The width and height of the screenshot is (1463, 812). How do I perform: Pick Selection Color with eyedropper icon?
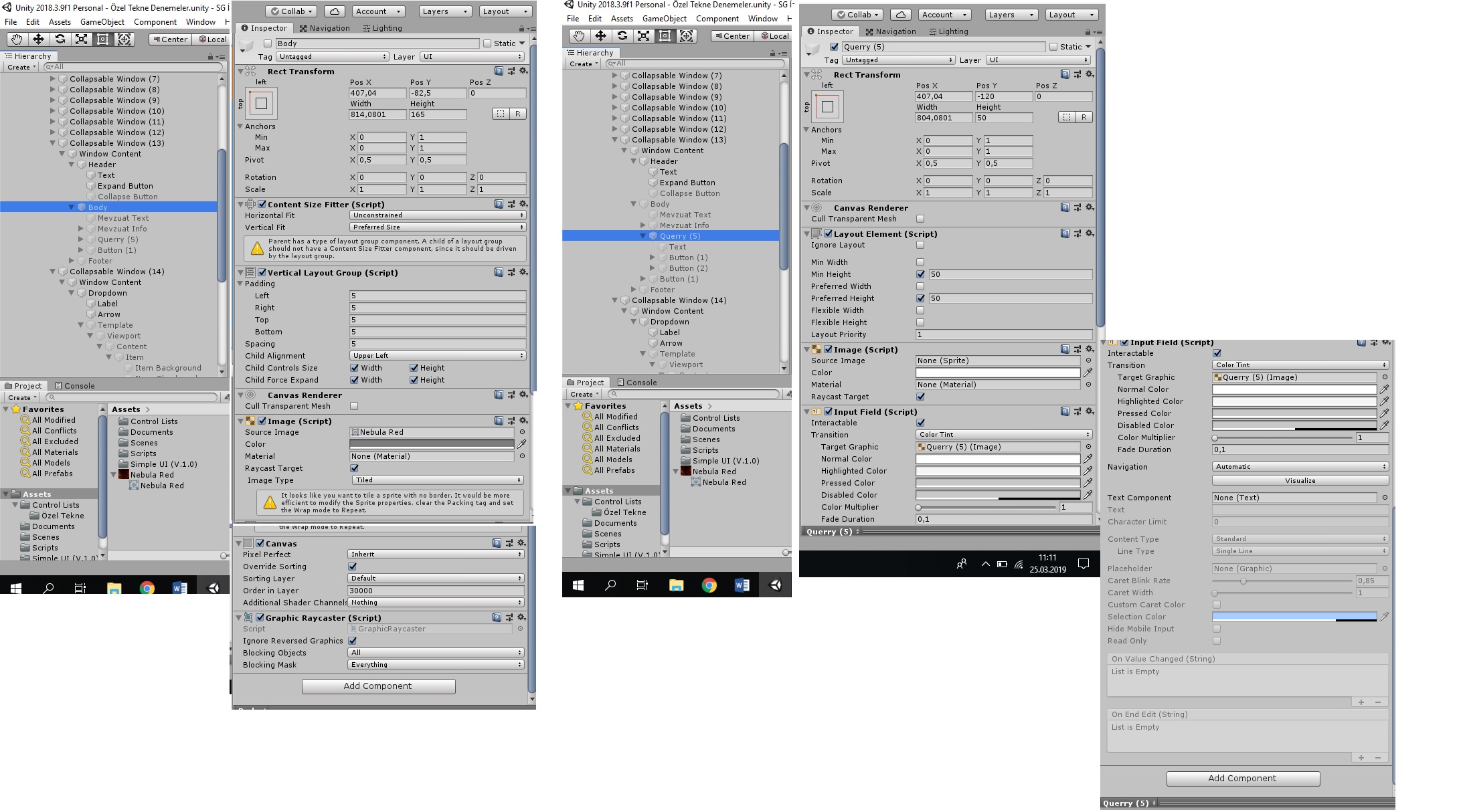coord(1384,617)
